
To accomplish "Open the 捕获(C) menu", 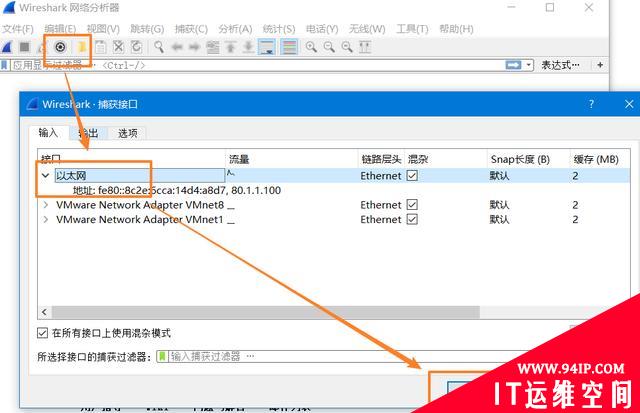I will [x=191, y=29].
